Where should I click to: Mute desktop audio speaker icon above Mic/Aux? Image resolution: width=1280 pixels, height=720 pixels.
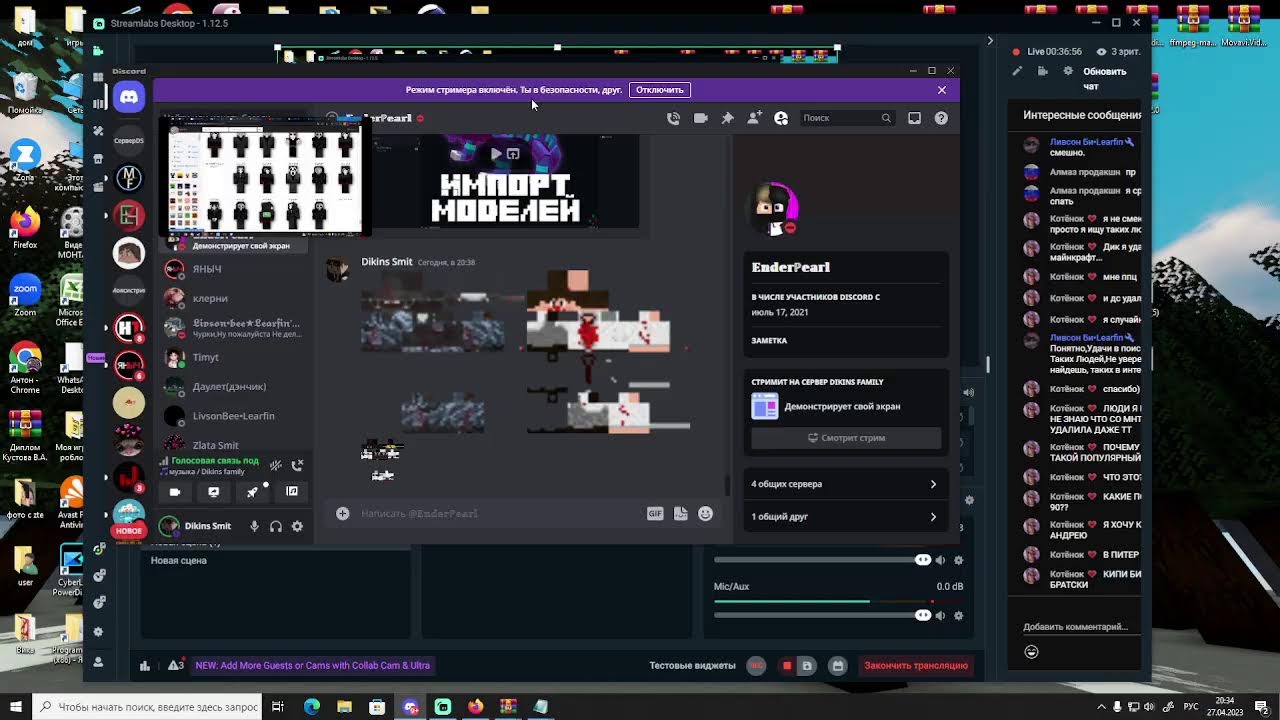pyautogui.click(x=940, y=560)
